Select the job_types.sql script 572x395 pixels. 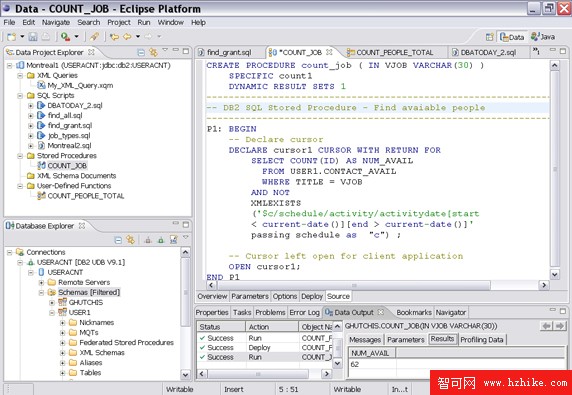tap(69, 136)
